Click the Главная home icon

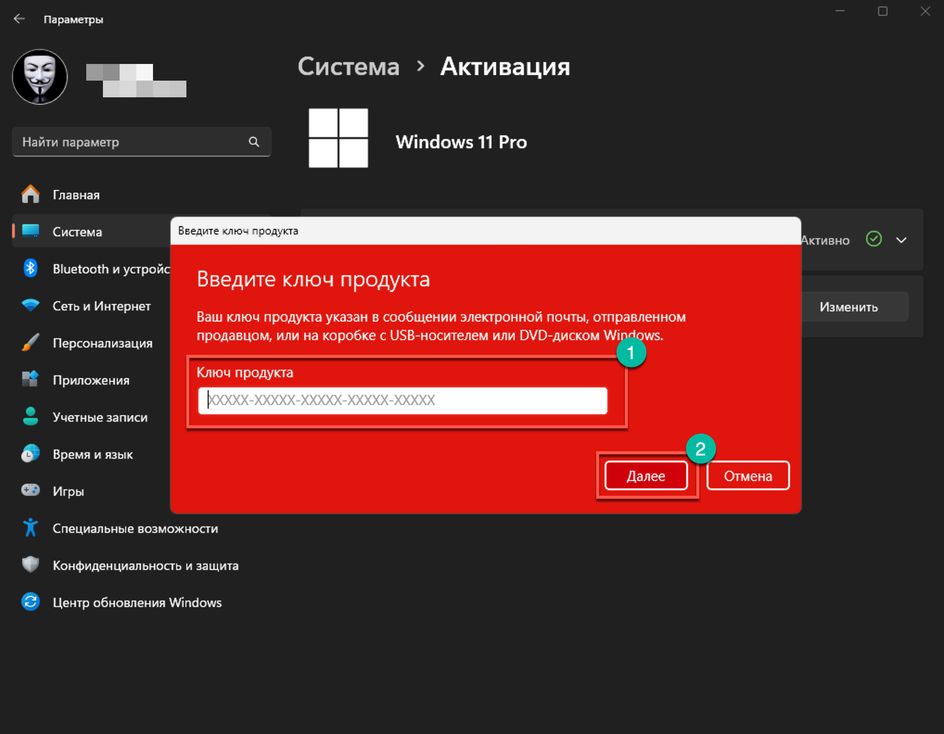pyautogui.click(x=30, y=194)
